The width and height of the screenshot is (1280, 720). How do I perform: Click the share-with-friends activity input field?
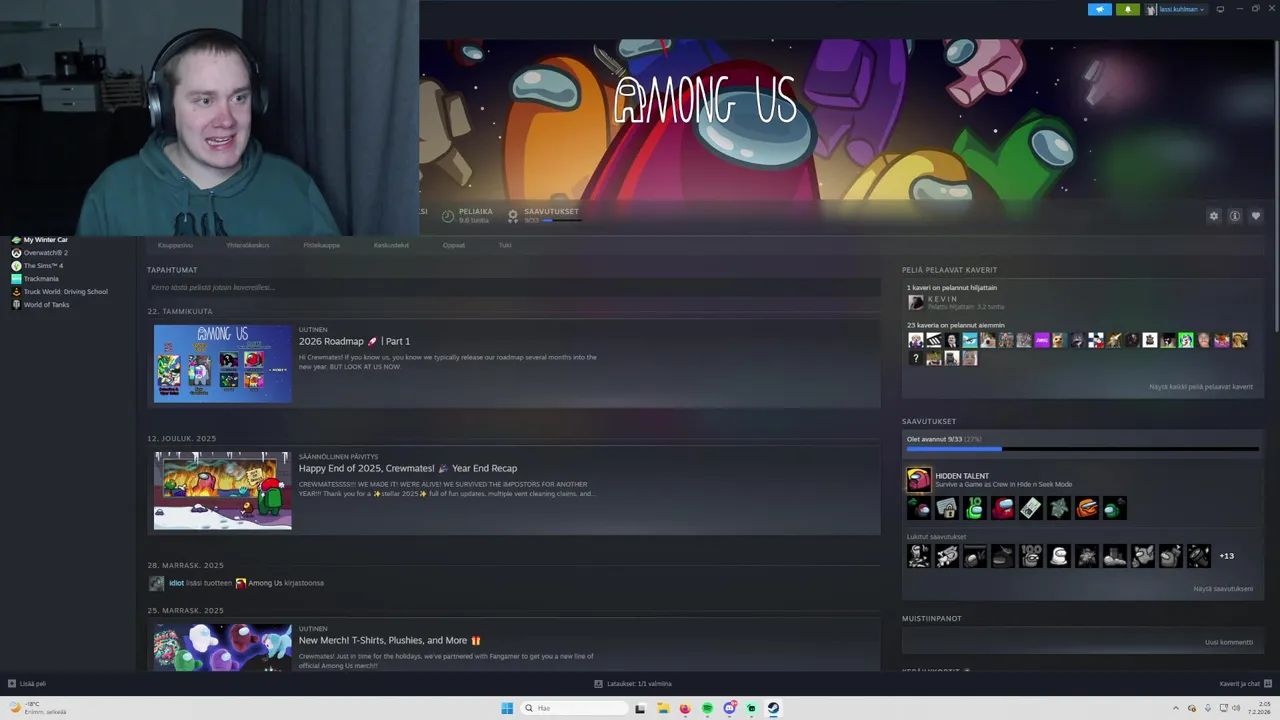tap(513, 287)
